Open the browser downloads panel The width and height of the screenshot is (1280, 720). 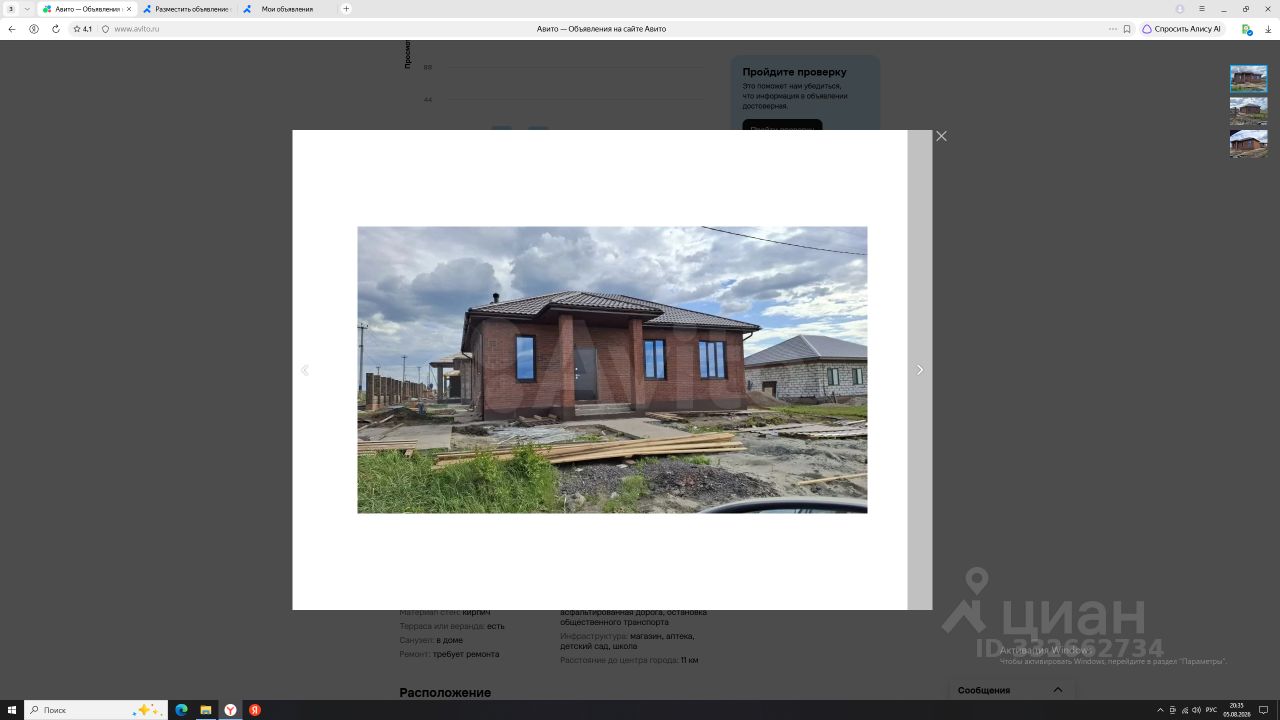[1268, 29]
